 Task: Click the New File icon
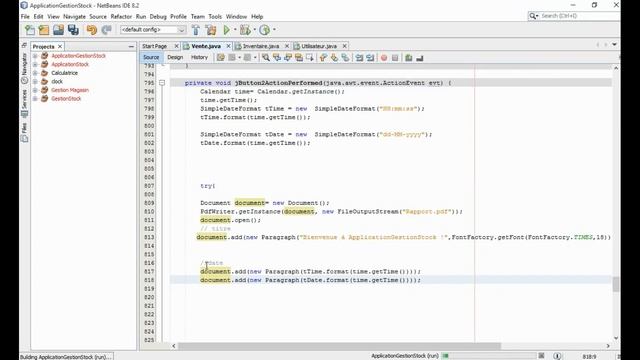[x=30, y=30]
